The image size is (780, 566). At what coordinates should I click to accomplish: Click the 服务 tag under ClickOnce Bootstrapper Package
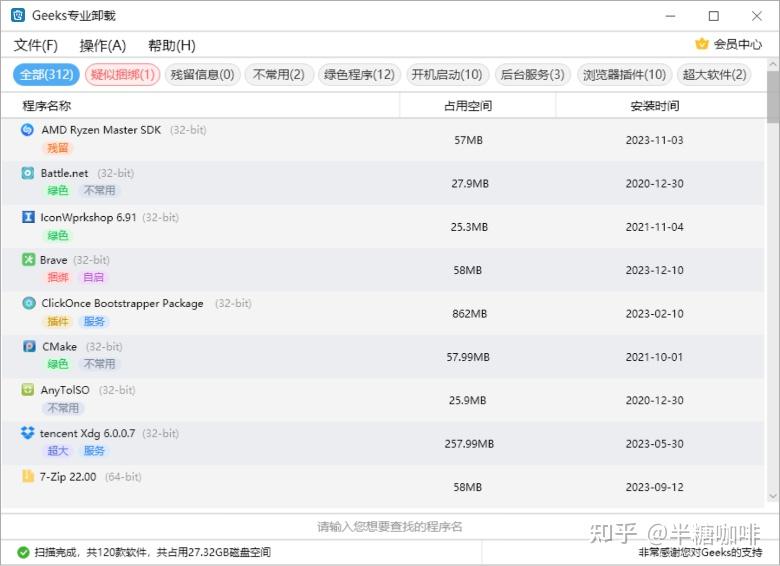(94, 321)
